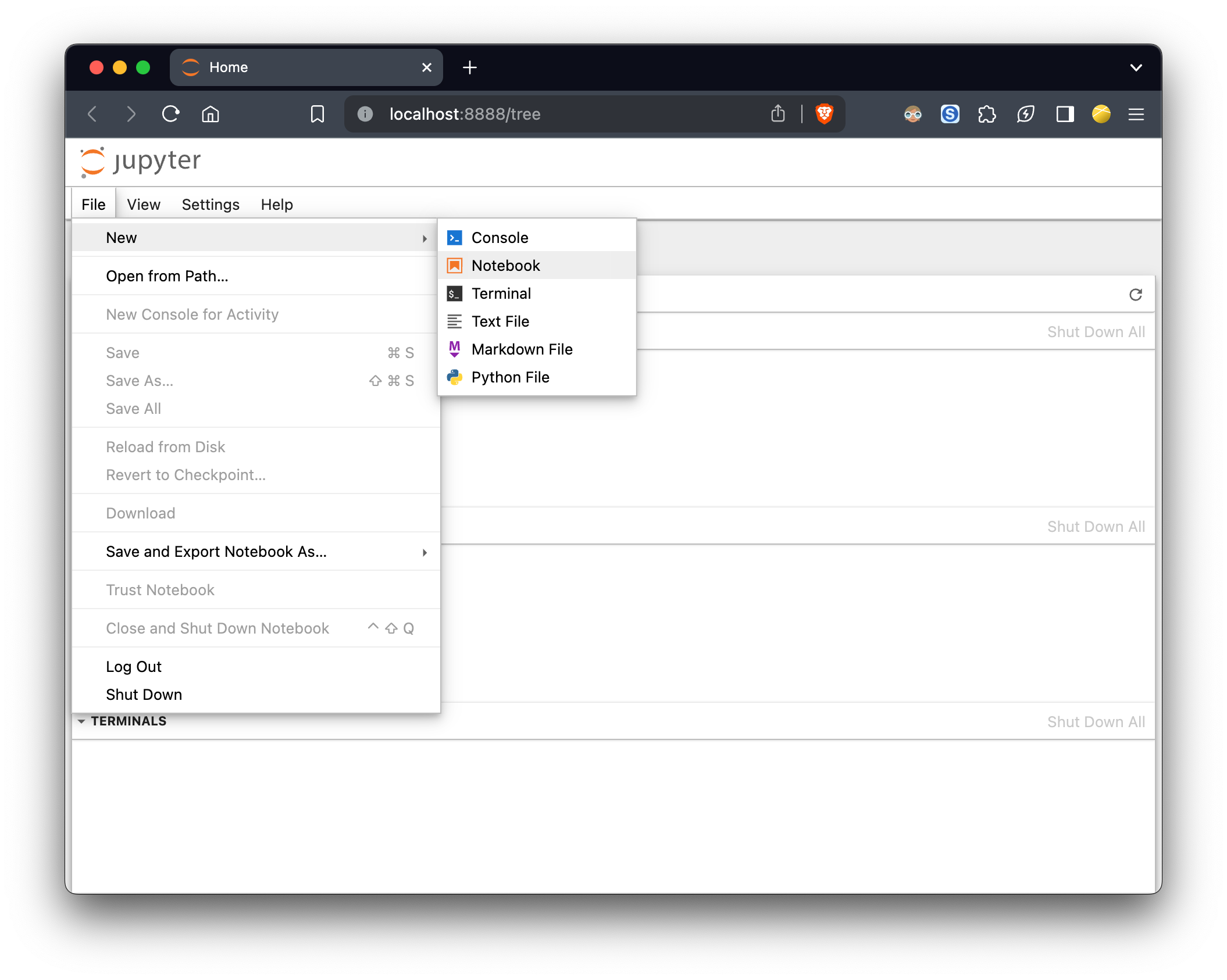This screenshot has width=1227, height=980.
Task: Click the Terminal icon in submenu
Action: 454,294
